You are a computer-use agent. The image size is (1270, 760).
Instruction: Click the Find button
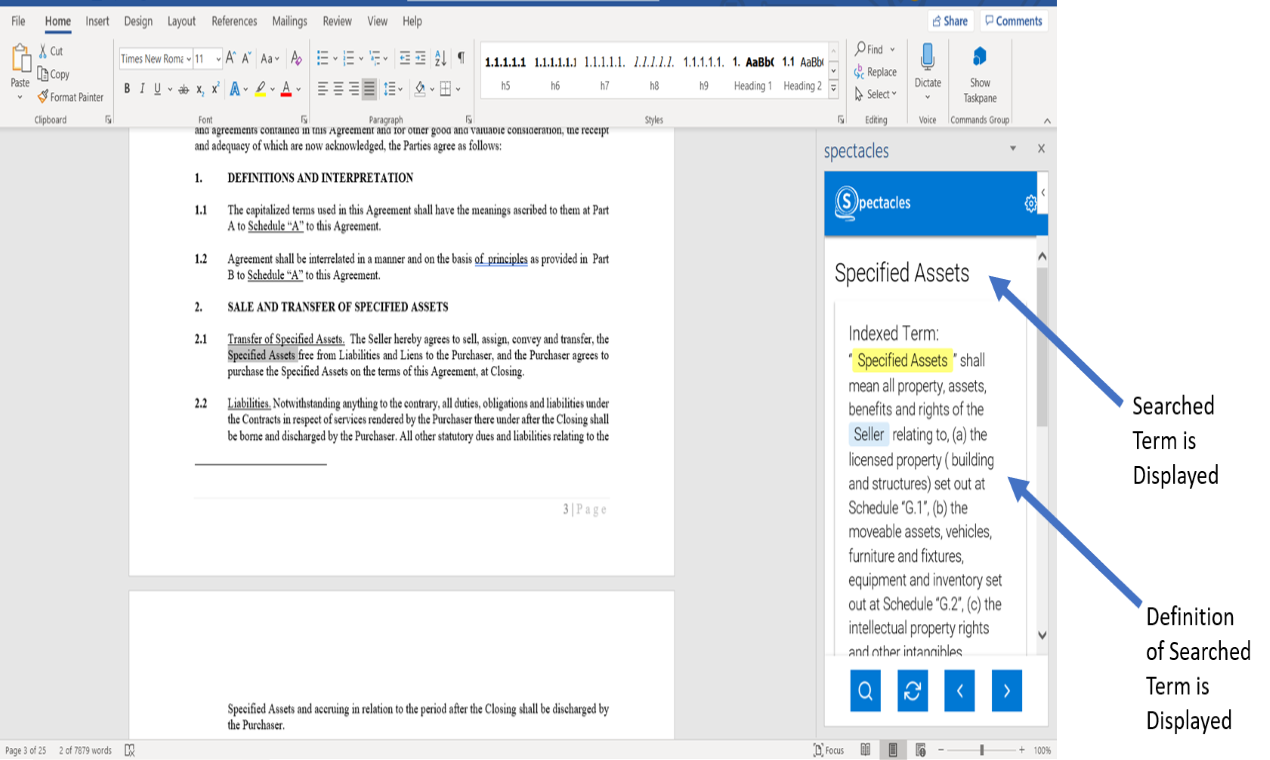pyautogui.click(x=870, y=49)
